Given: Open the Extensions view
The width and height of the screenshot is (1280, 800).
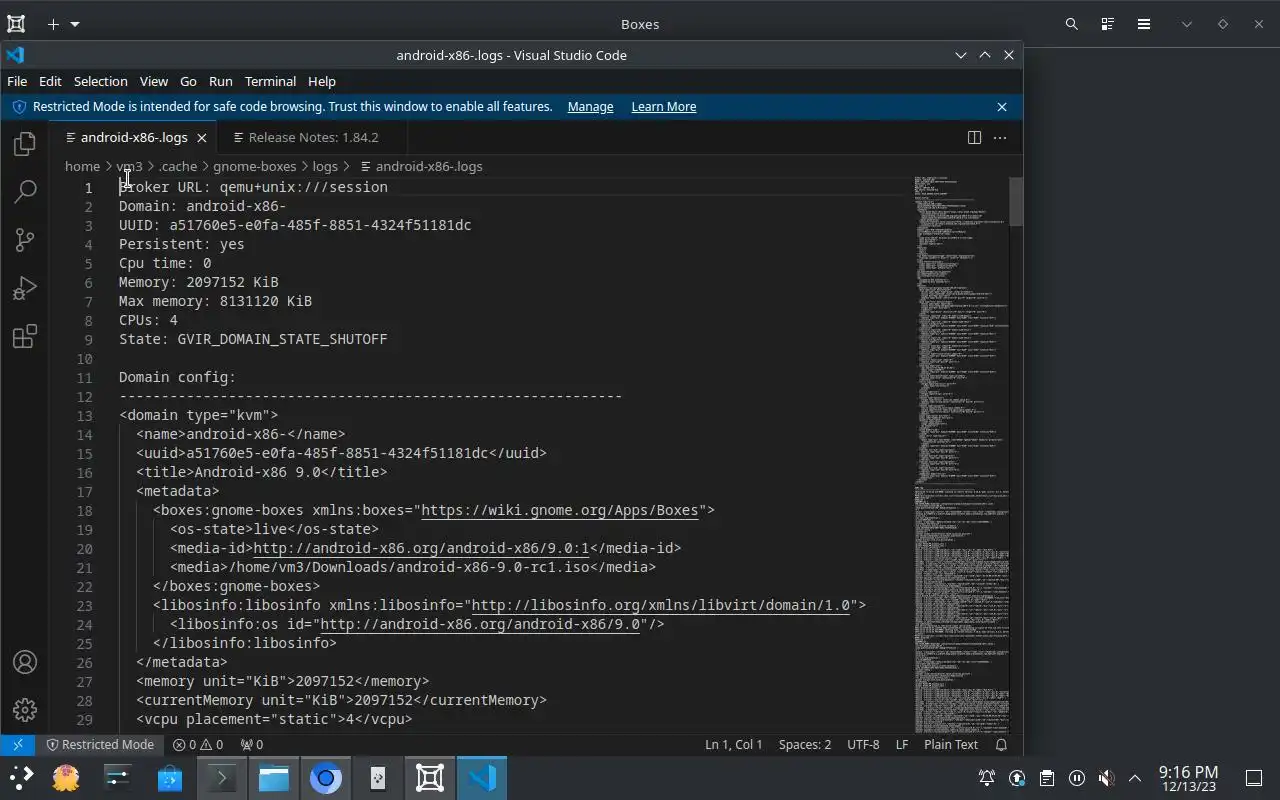Looking at the screenshot, I should [25, 336].
